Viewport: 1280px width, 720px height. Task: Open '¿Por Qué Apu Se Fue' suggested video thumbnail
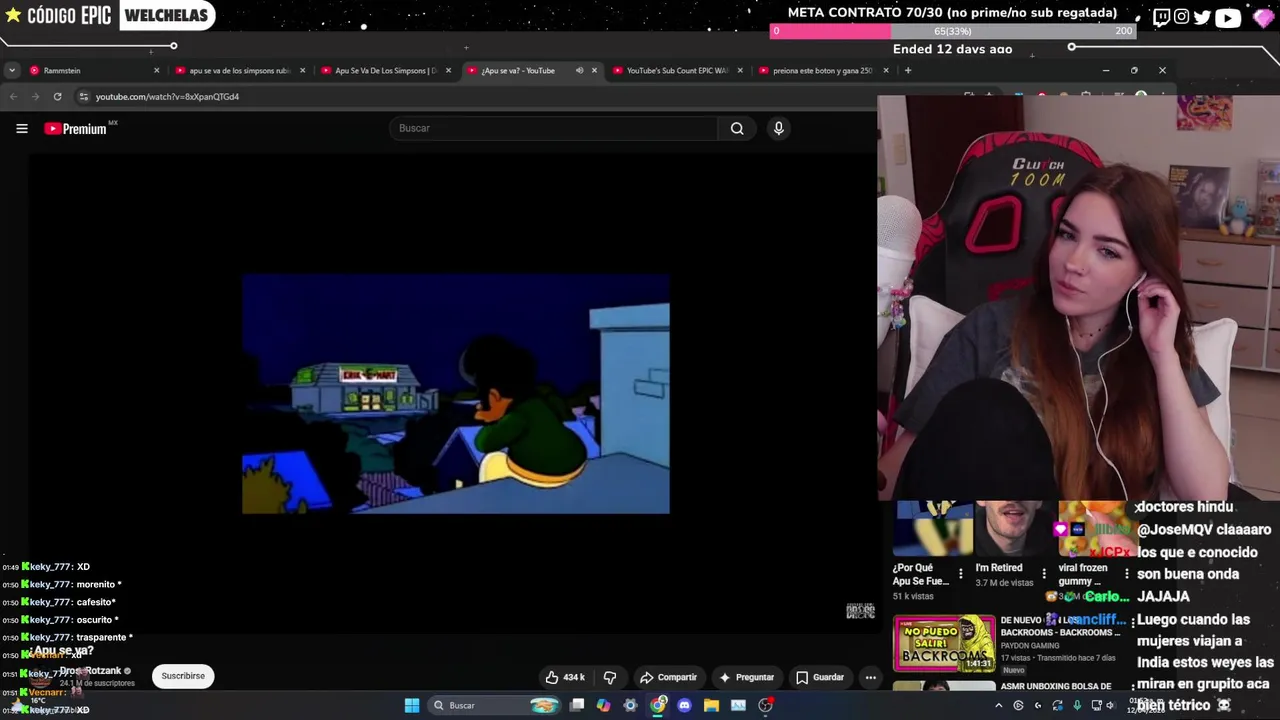933,529
